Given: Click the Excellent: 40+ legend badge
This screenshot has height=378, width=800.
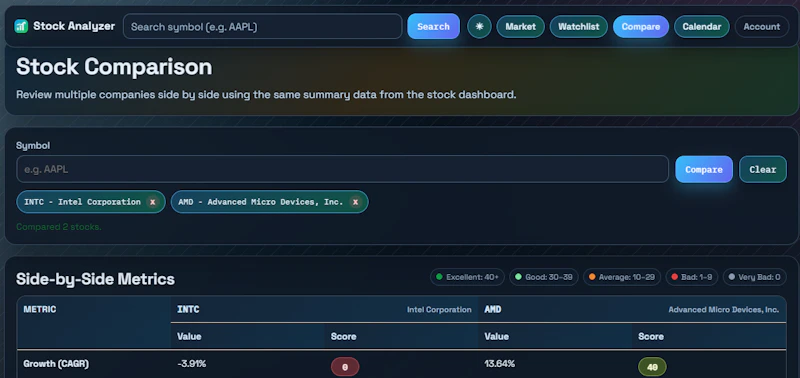Looking at the screenshot, I should [x=467, y=277].
